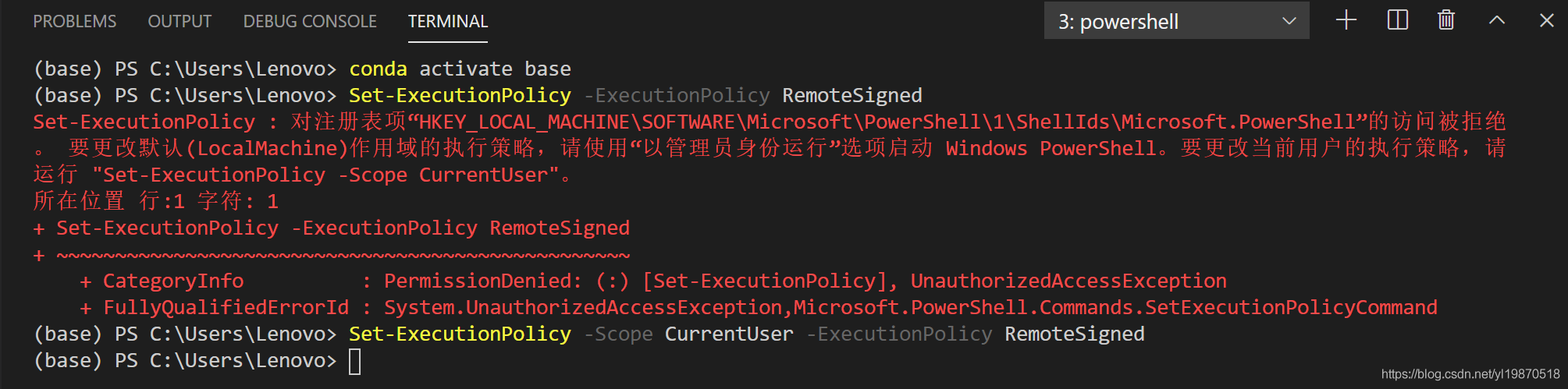
Task: Click the 'conda activate base' command text
Action: (460, 69)
